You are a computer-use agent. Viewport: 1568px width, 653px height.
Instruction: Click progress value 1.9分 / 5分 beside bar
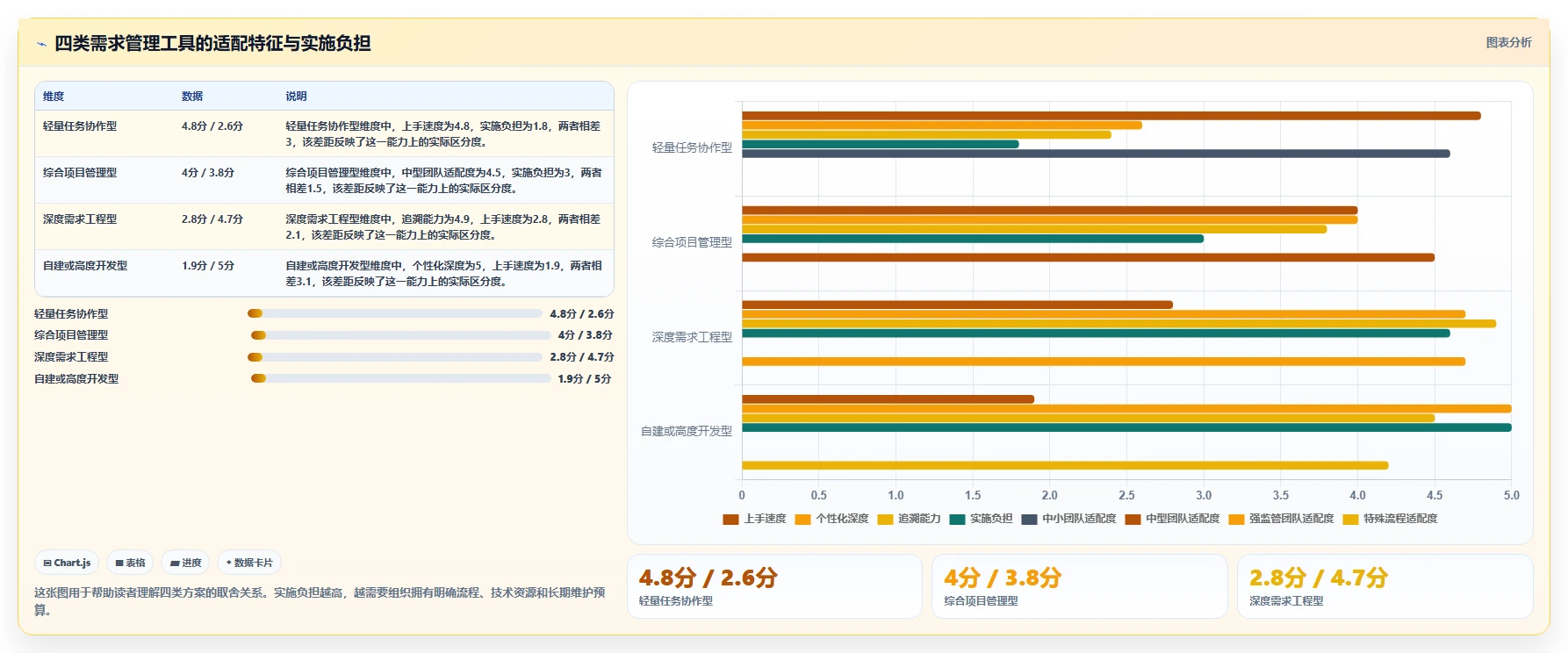(585, 378)
